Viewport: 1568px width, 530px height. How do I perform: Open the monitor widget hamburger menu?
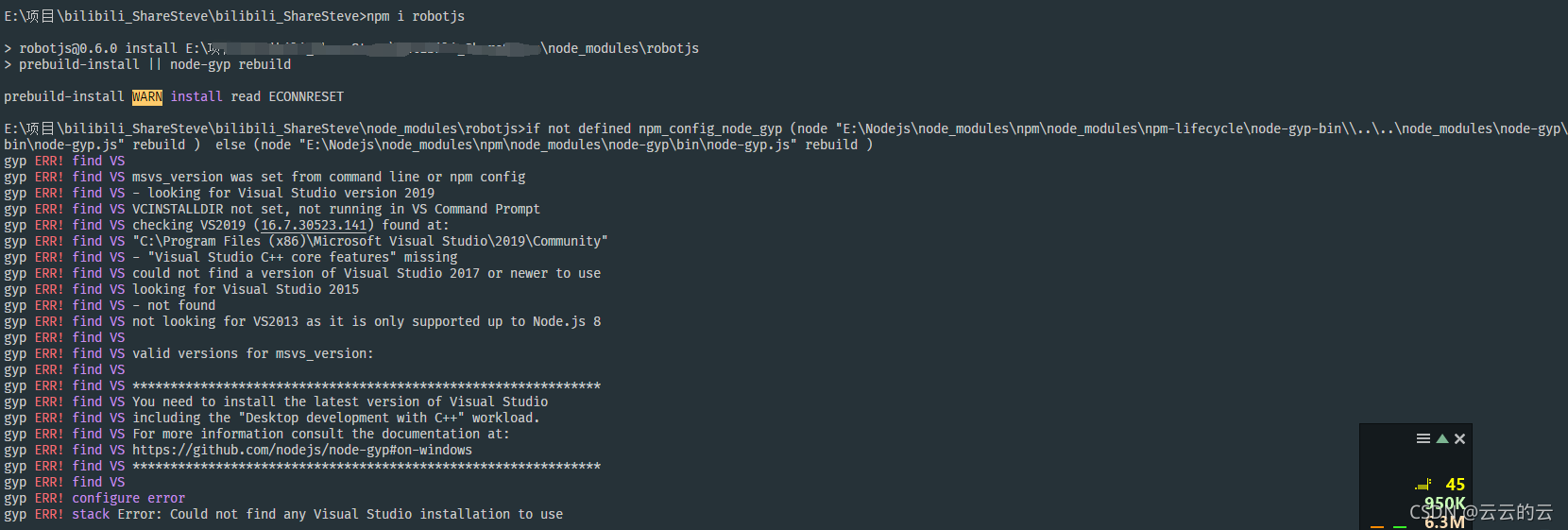pos(1423,438)
